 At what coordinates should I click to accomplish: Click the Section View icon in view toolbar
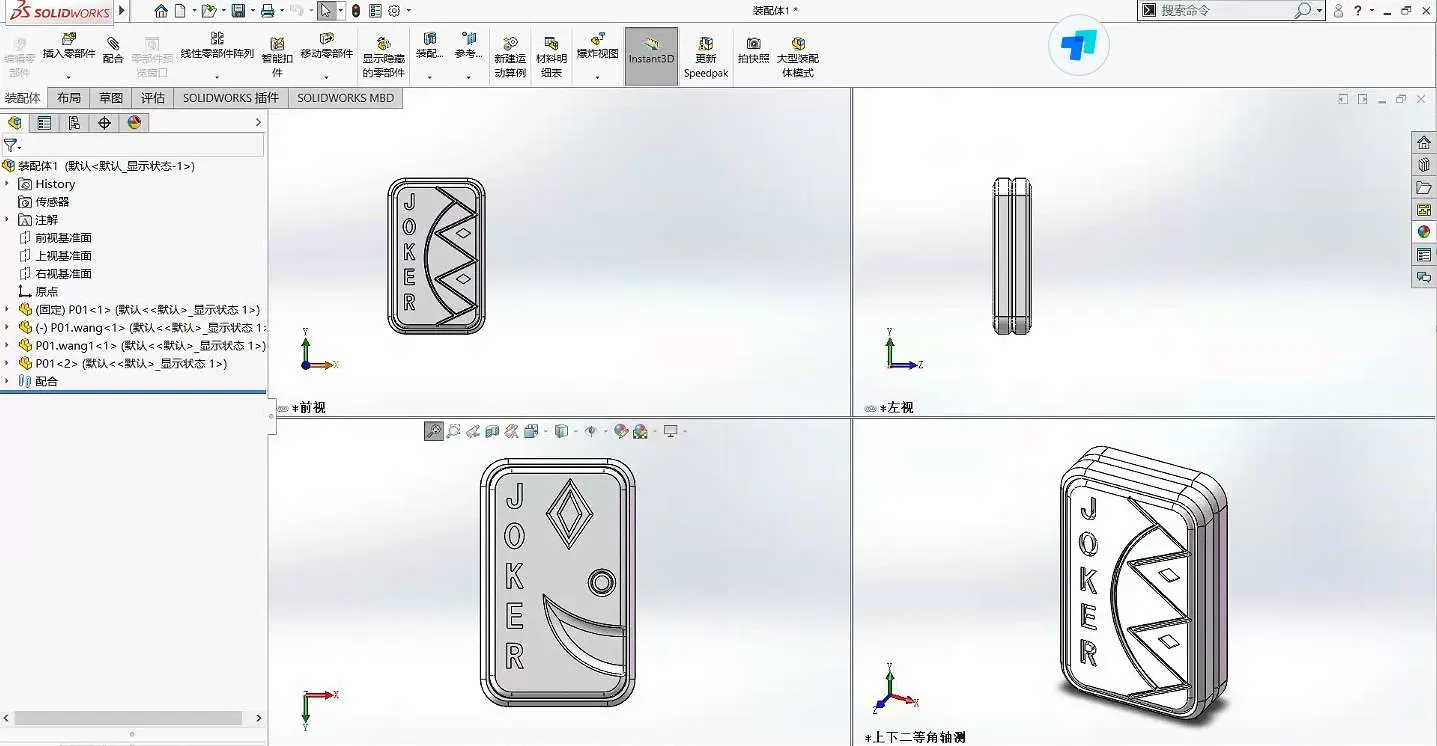point(492,431)
